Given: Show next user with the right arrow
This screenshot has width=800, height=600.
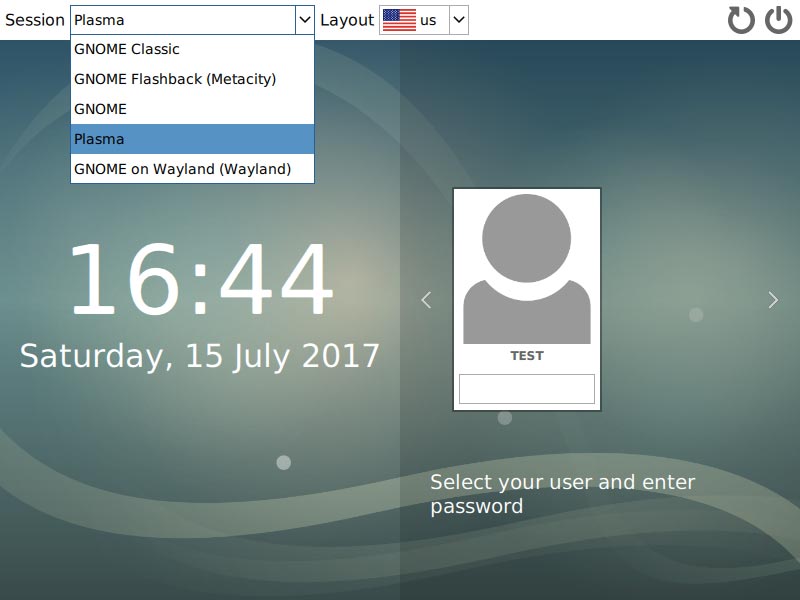Looking at the screenshot, I should click(x=773, y=300).
